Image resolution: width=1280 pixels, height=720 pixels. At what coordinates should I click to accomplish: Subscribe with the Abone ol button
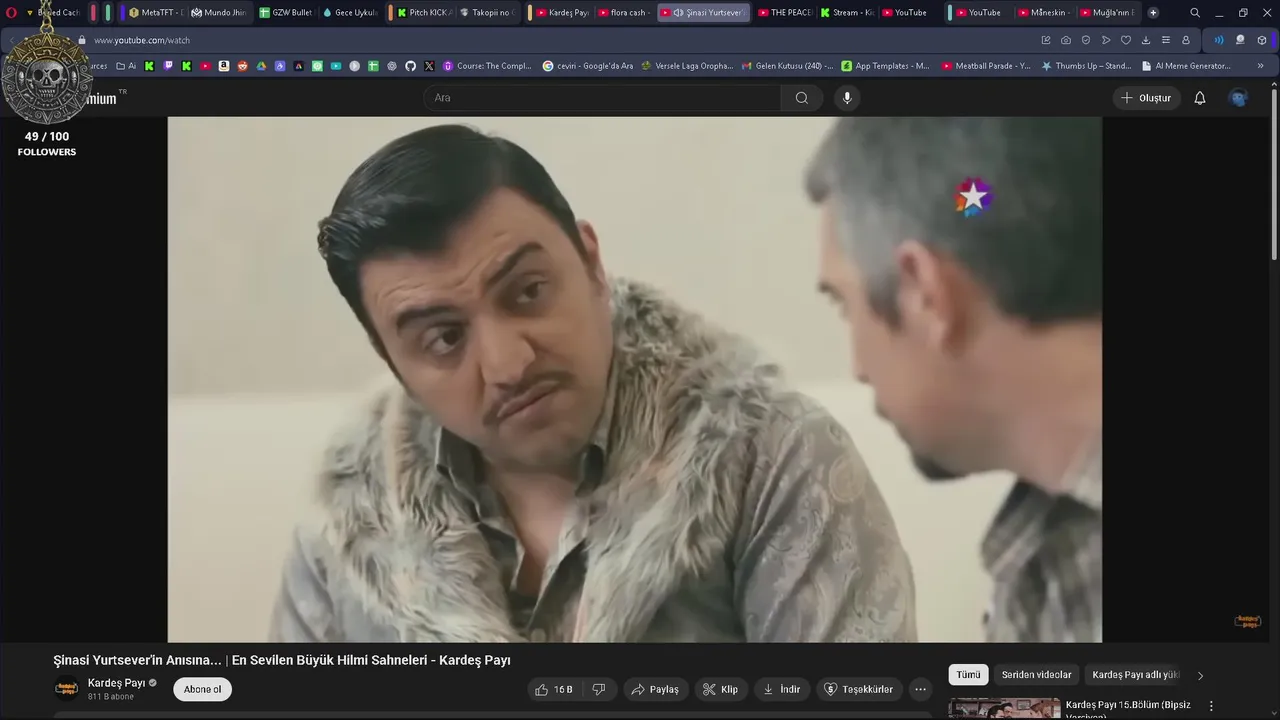(x=202, y=689)
